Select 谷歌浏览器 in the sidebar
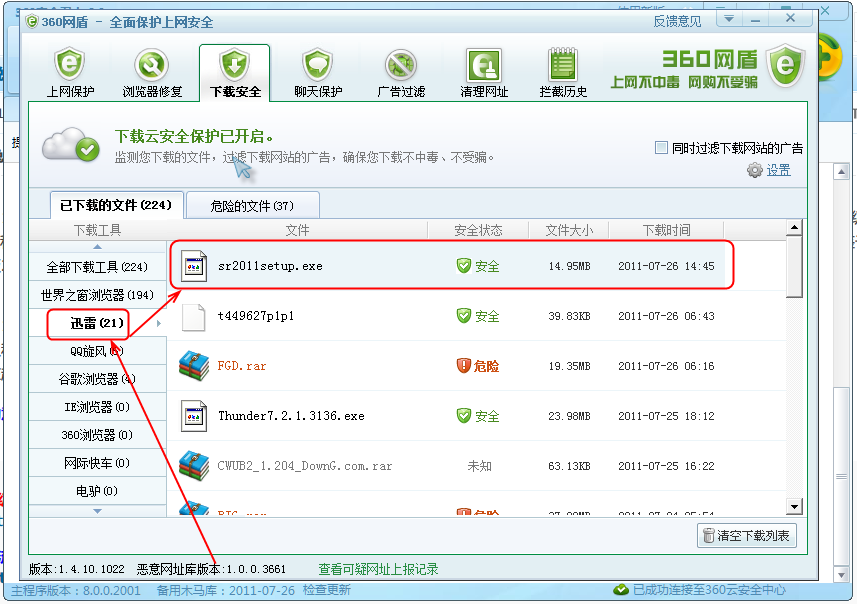The image size is (857, 604). point(97,379)
